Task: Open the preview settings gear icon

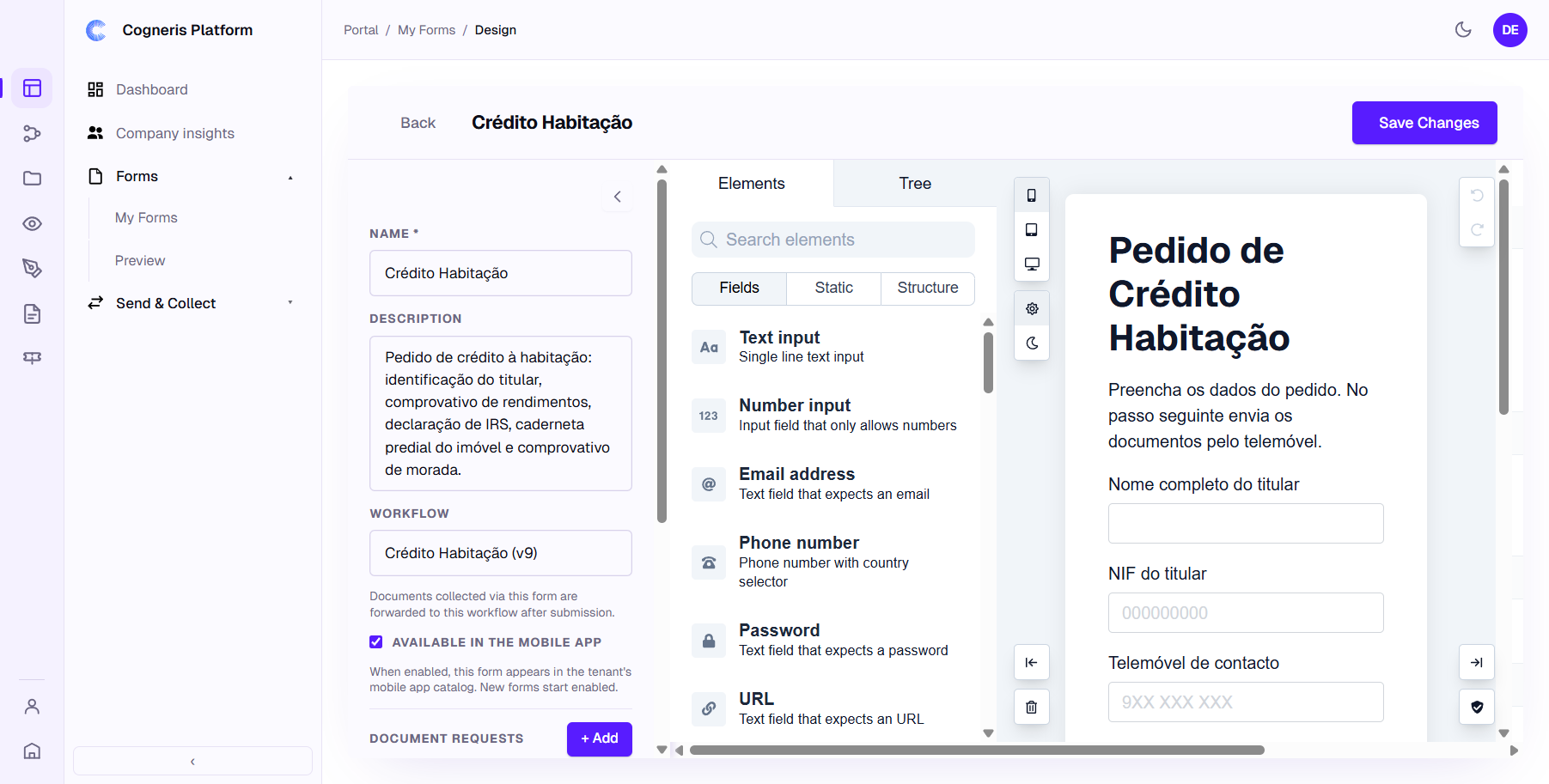Action: 1032,308
